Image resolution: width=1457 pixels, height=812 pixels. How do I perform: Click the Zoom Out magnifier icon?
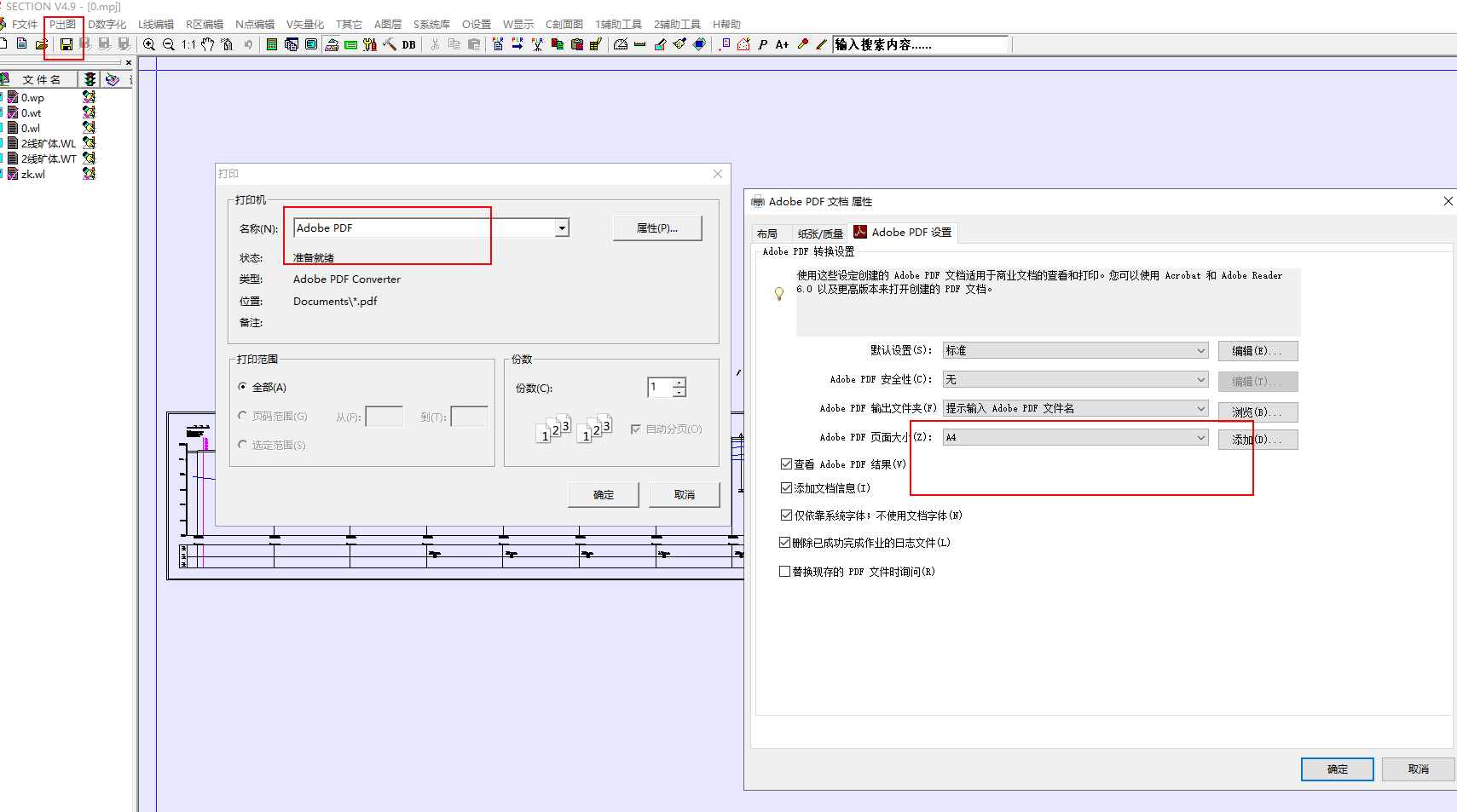click(x=169, y=44)
